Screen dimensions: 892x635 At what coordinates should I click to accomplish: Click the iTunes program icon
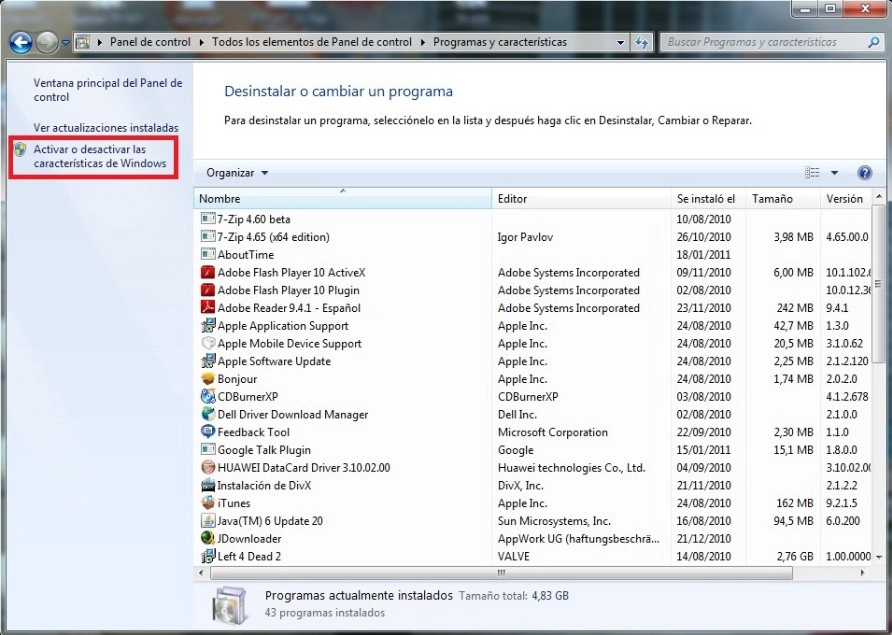[x=206, y=503]
